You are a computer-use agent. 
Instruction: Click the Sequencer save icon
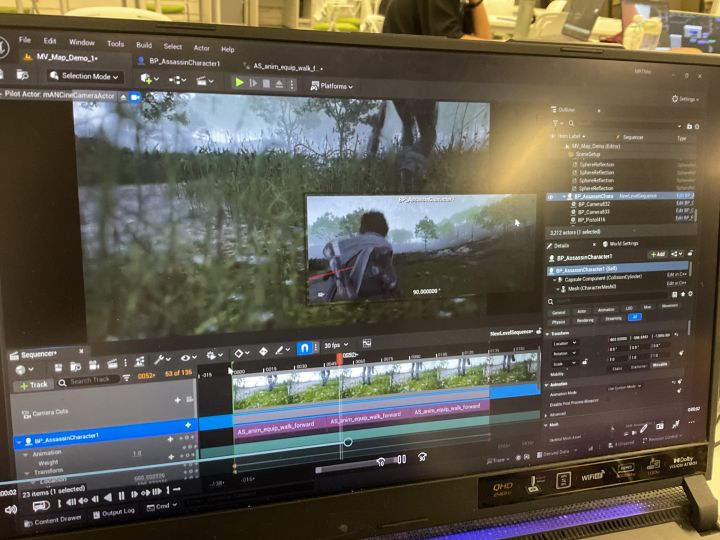coord(58,367)
